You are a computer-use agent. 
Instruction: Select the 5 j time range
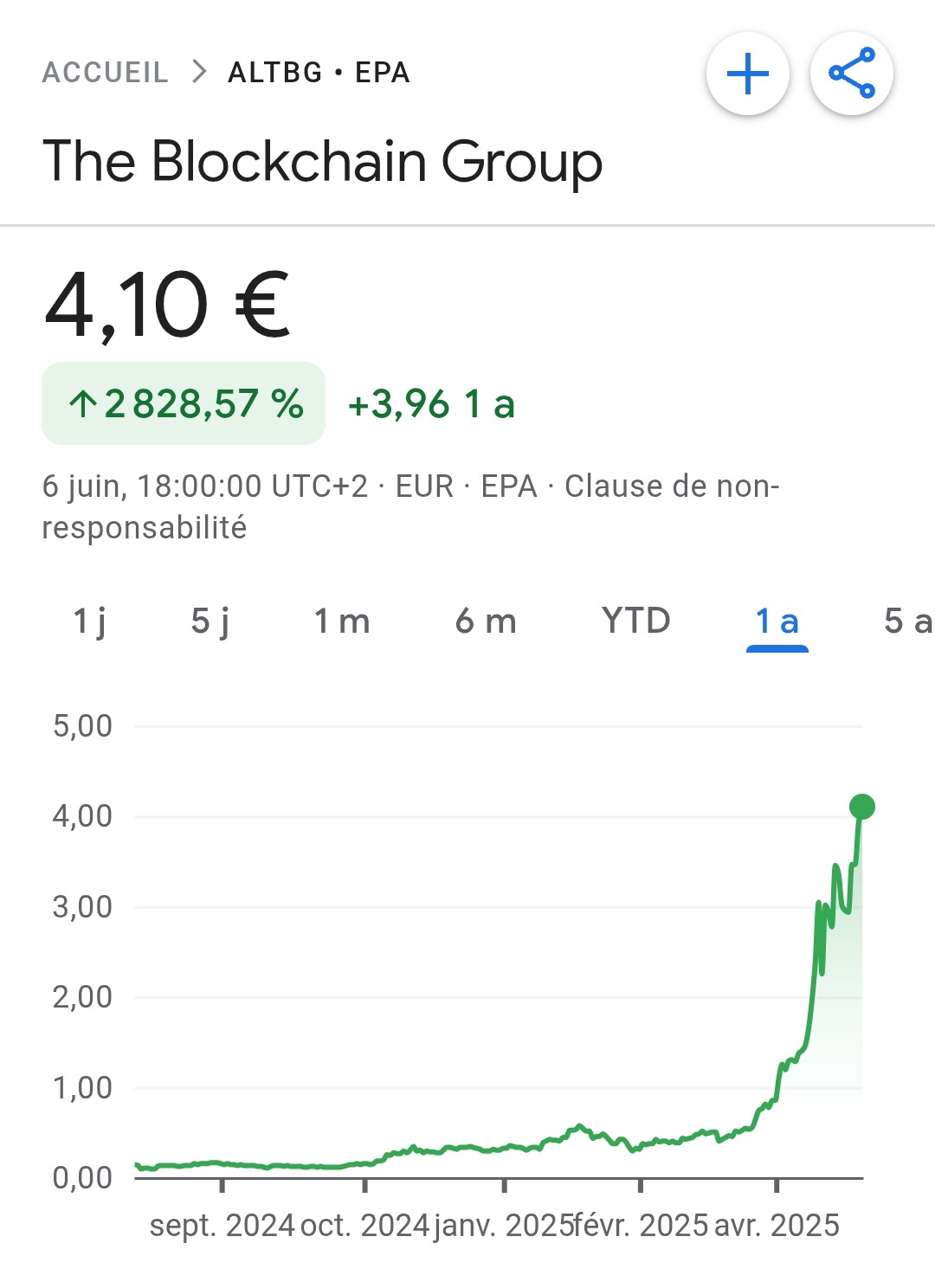(x=210, y=621)
